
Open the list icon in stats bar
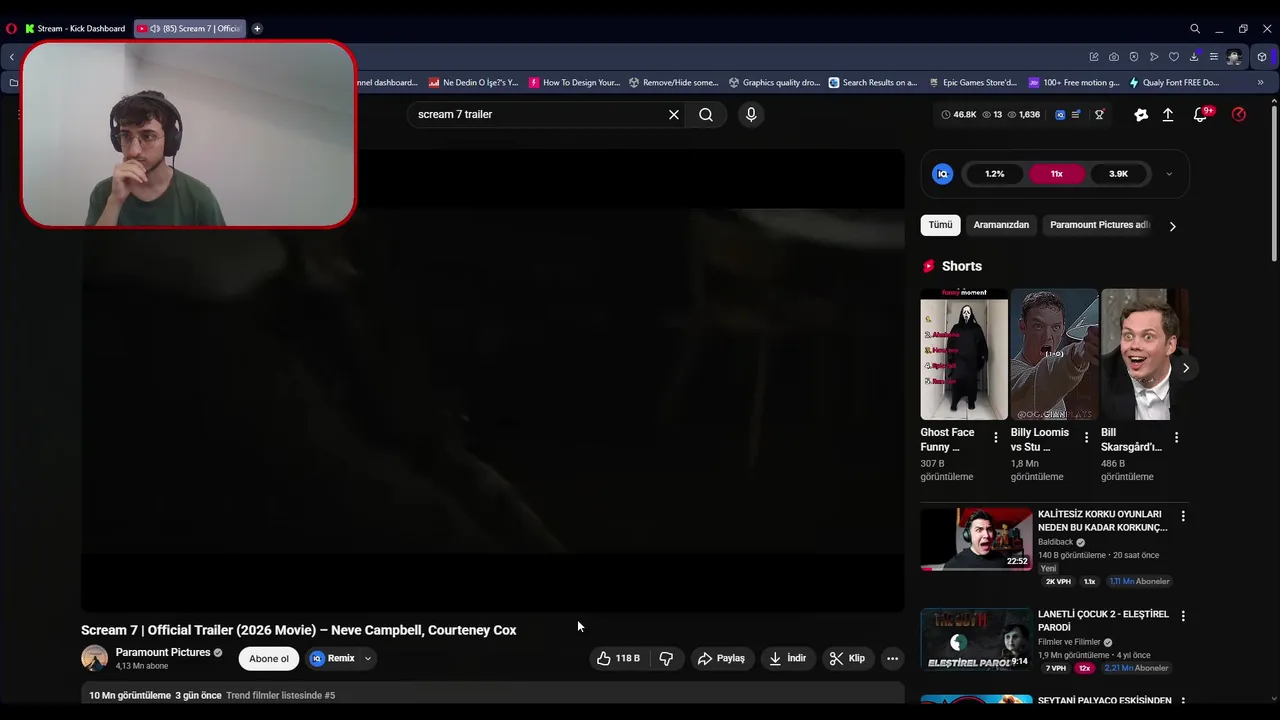[1076, 115]
